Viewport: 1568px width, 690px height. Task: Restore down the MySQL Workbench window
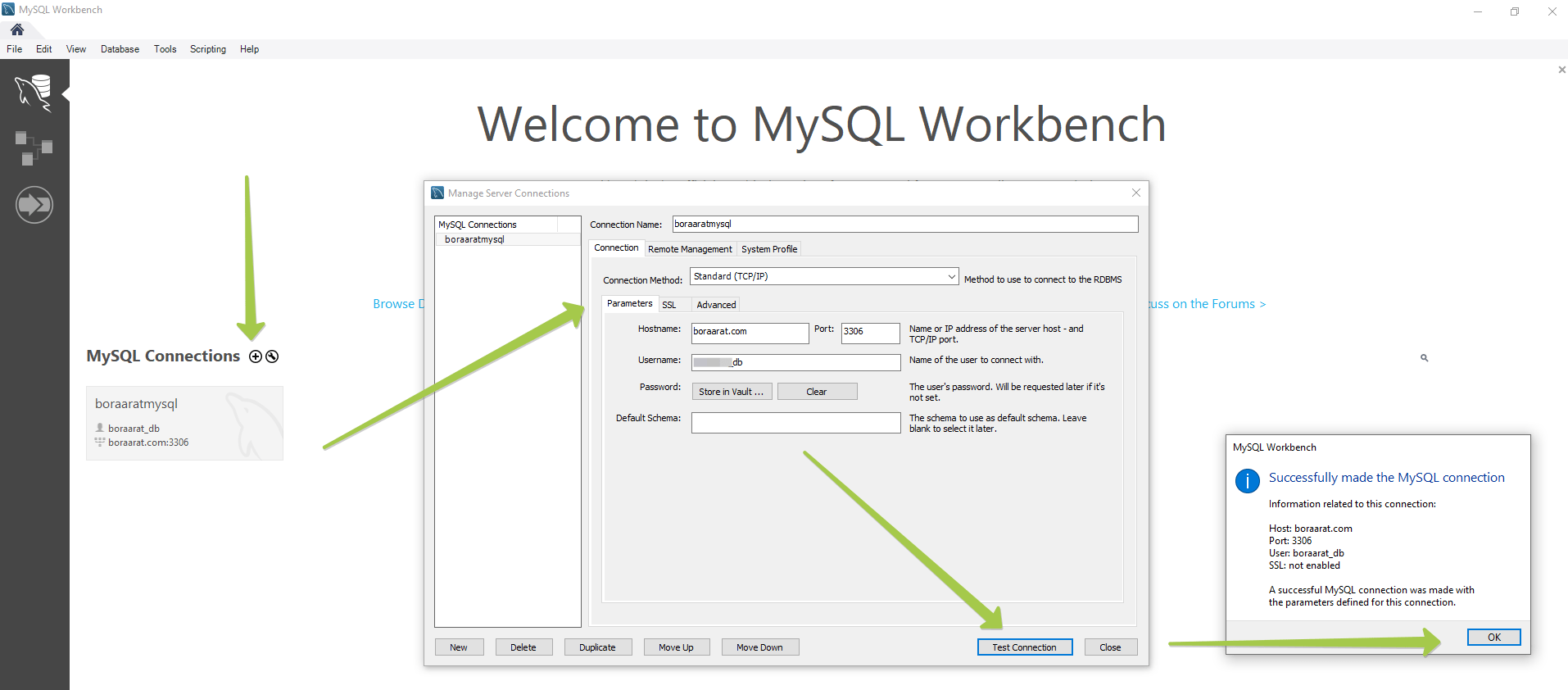click(x=1515, y=11)
